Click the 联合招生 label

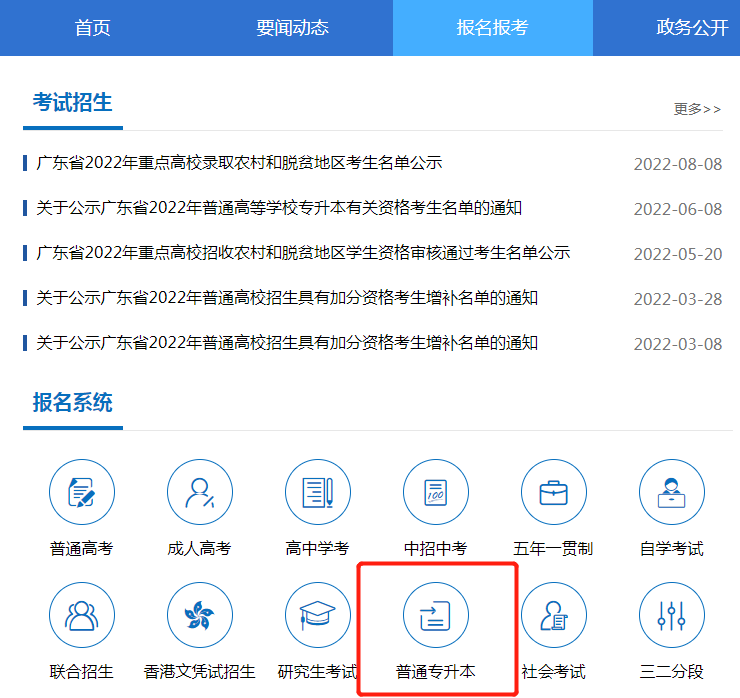pyautogui.click(x=82, y=671)
